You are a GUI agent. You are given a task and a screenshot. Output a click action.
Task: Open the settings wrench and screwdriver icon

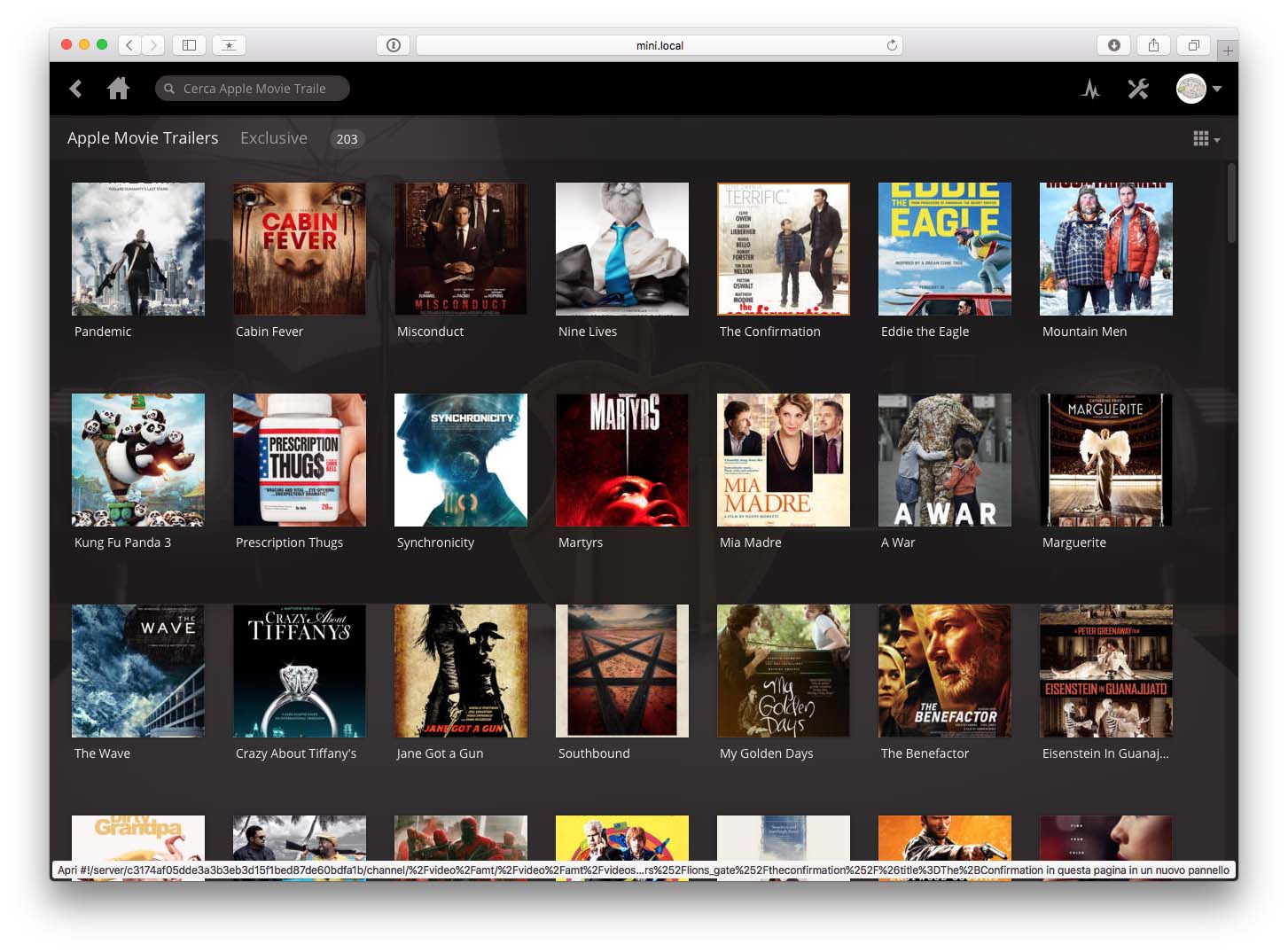(1138, 89)
